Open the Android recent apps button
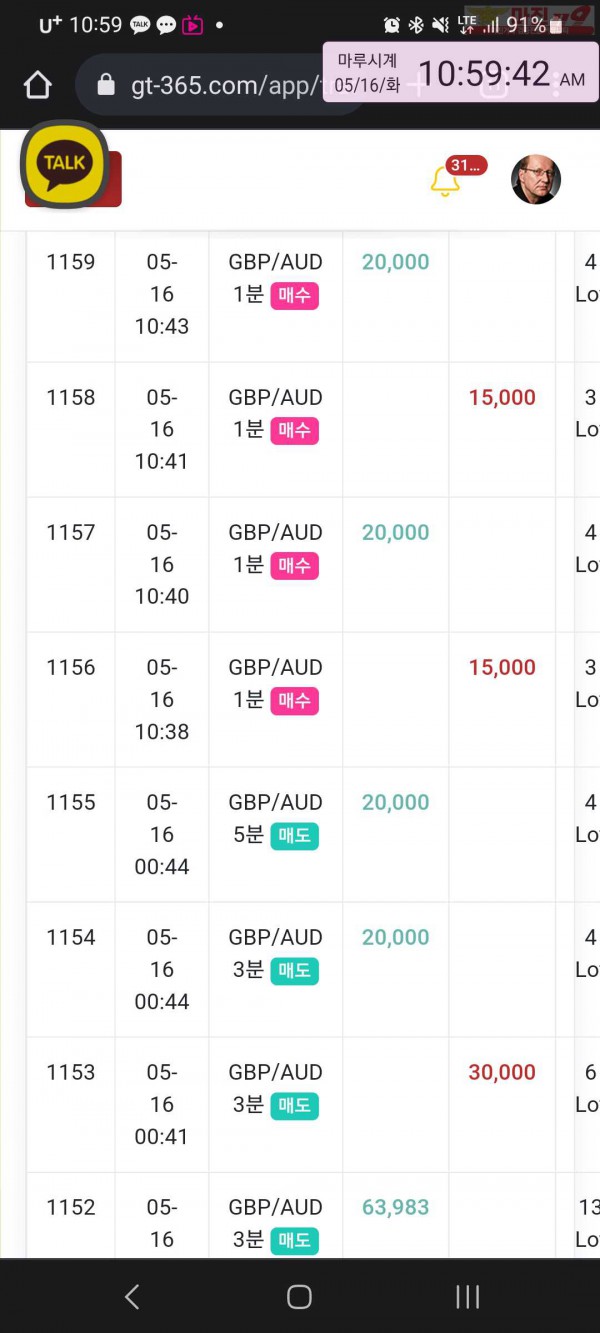The image size is (600, 1333). (x=467, y=1297)
